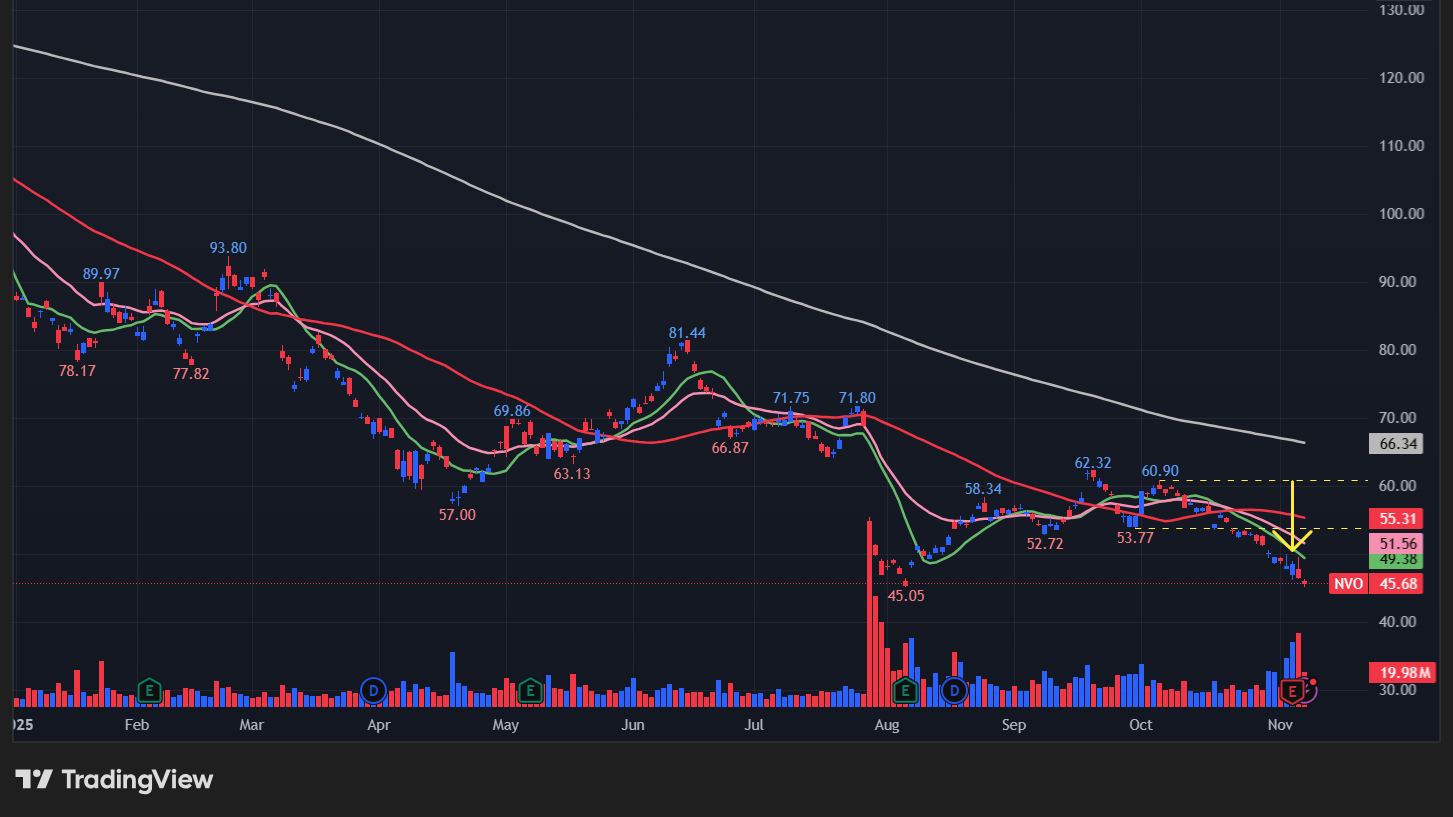Select the green earnings E marker in August

pyautogui.click(x=905, y=689)
